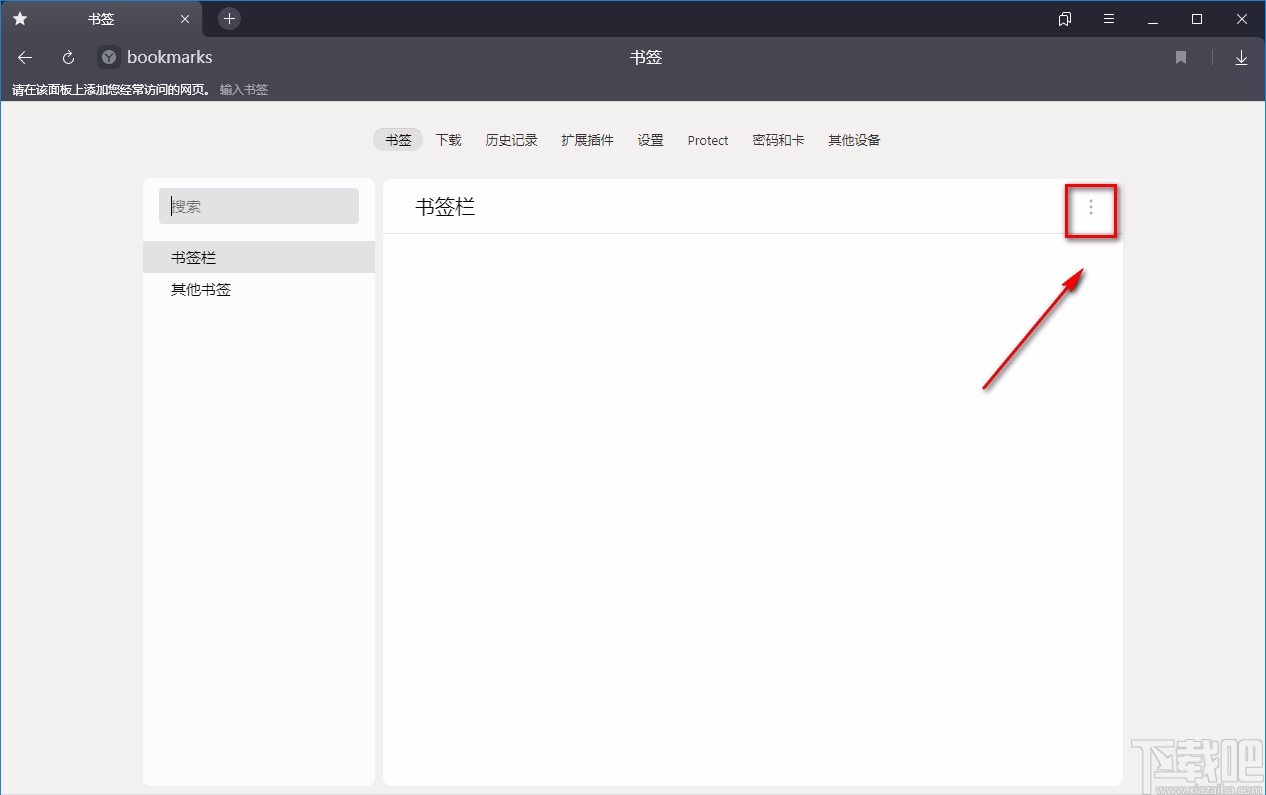Image resolution: width=1266 pixels, height=795 pixels.
Task: Click the site badge beside the bookmarks address
Action: click(107, 57)
